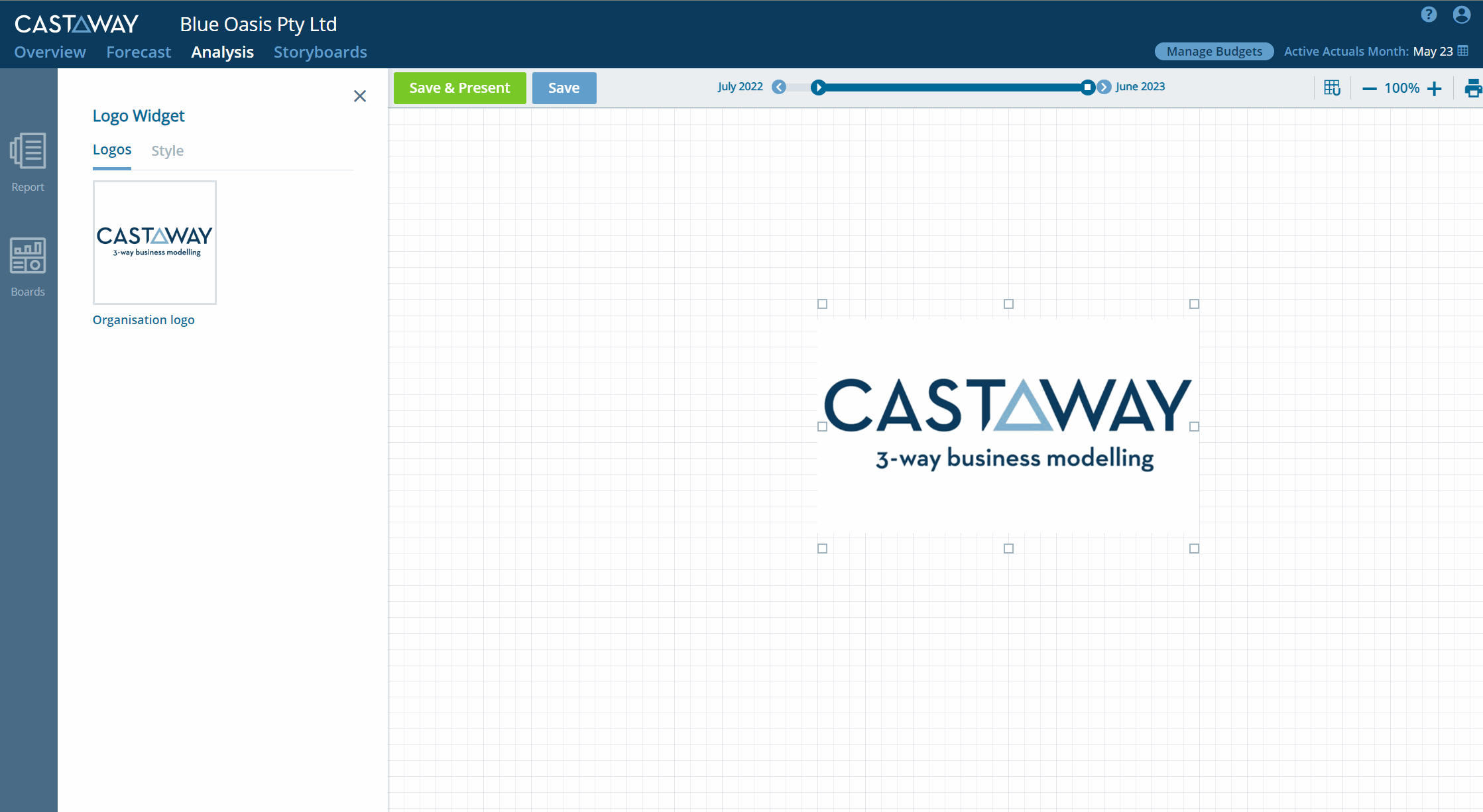Click the top-right resize handle of logo
The height and width of the screenshot is (812, 1483).
(x=1195, y=304)
